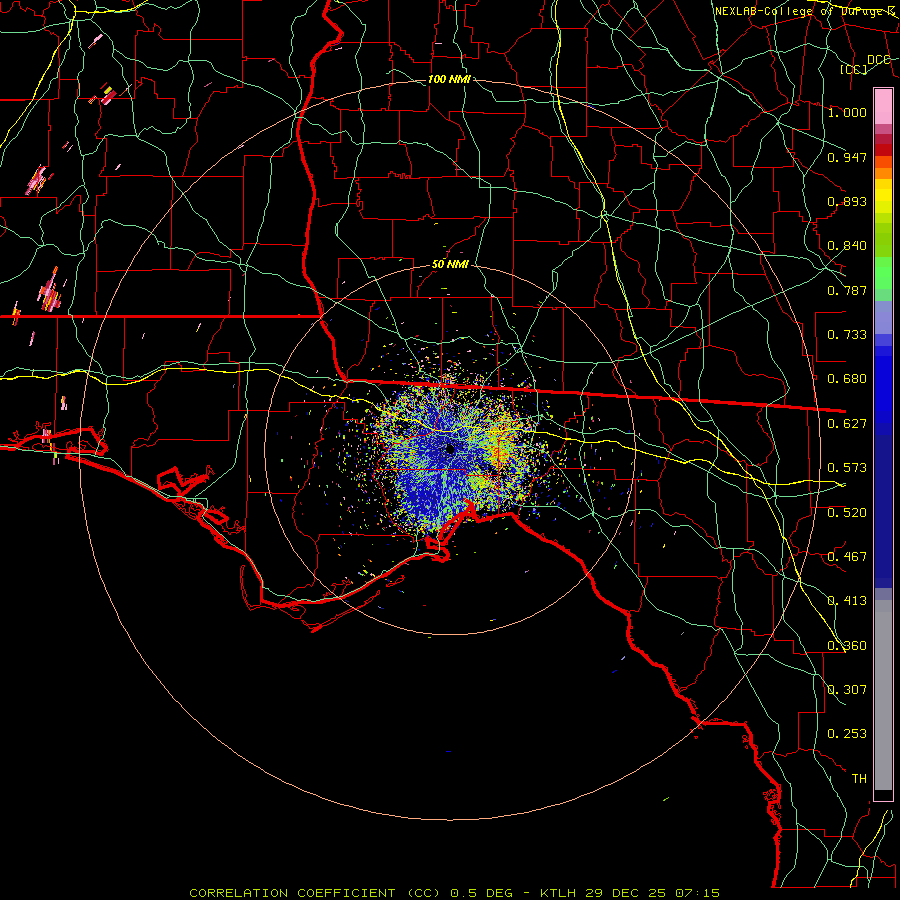
Task: Click the 0.413 legend value
Action: [x=847, y=601]
